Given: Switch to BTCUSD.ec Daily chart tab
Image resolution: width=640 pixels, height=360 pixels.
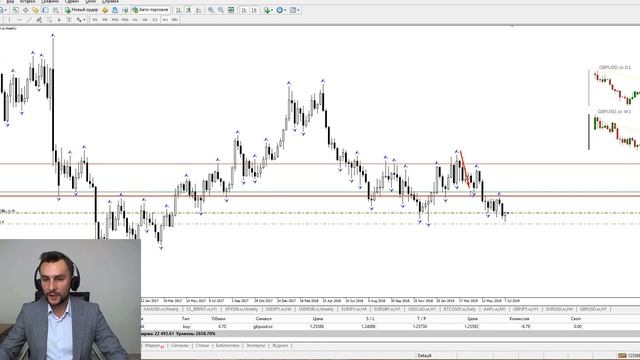Looking at the screenshot, I should 460,309.
